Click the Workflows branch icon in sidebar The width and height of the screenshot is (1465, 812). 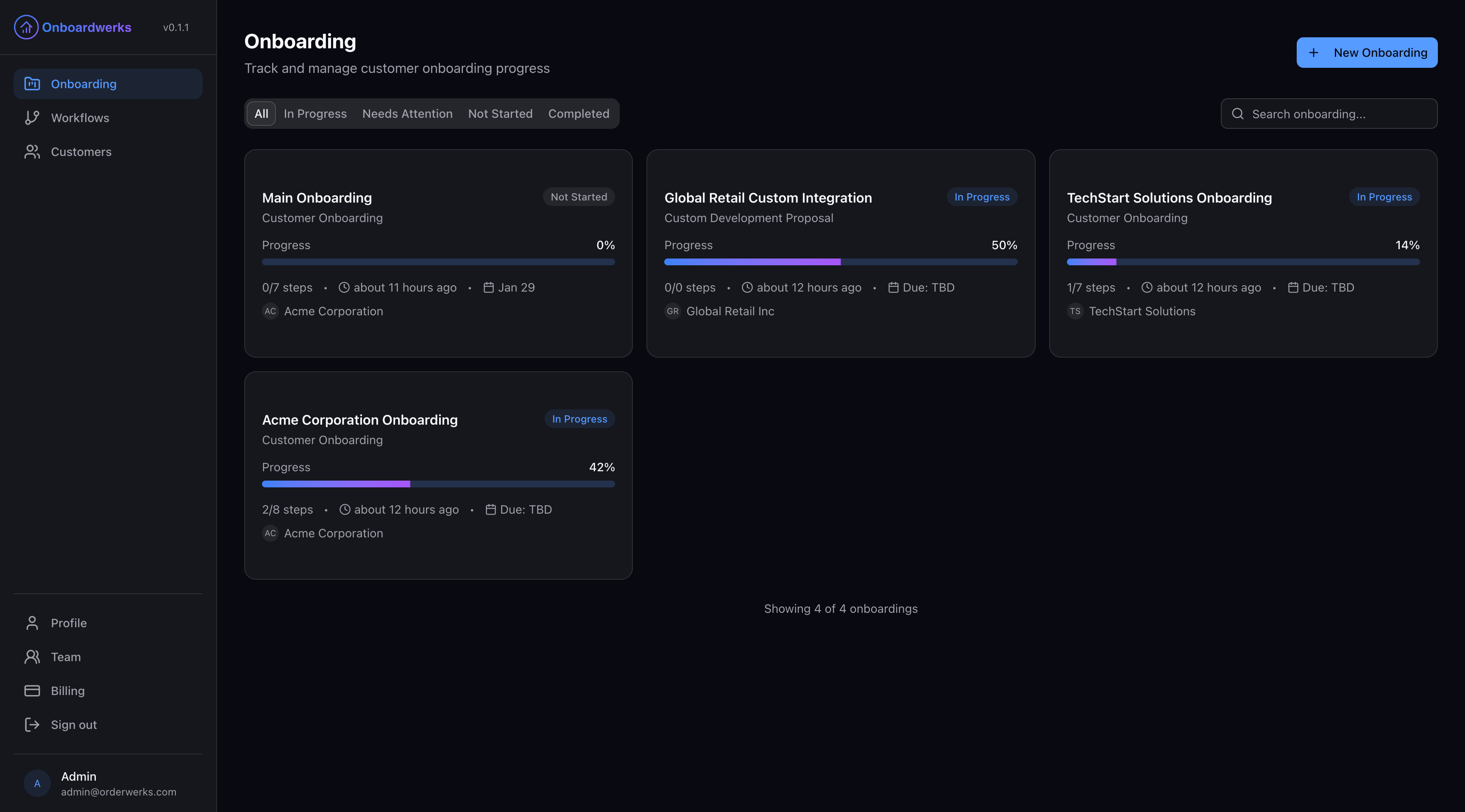32,118
